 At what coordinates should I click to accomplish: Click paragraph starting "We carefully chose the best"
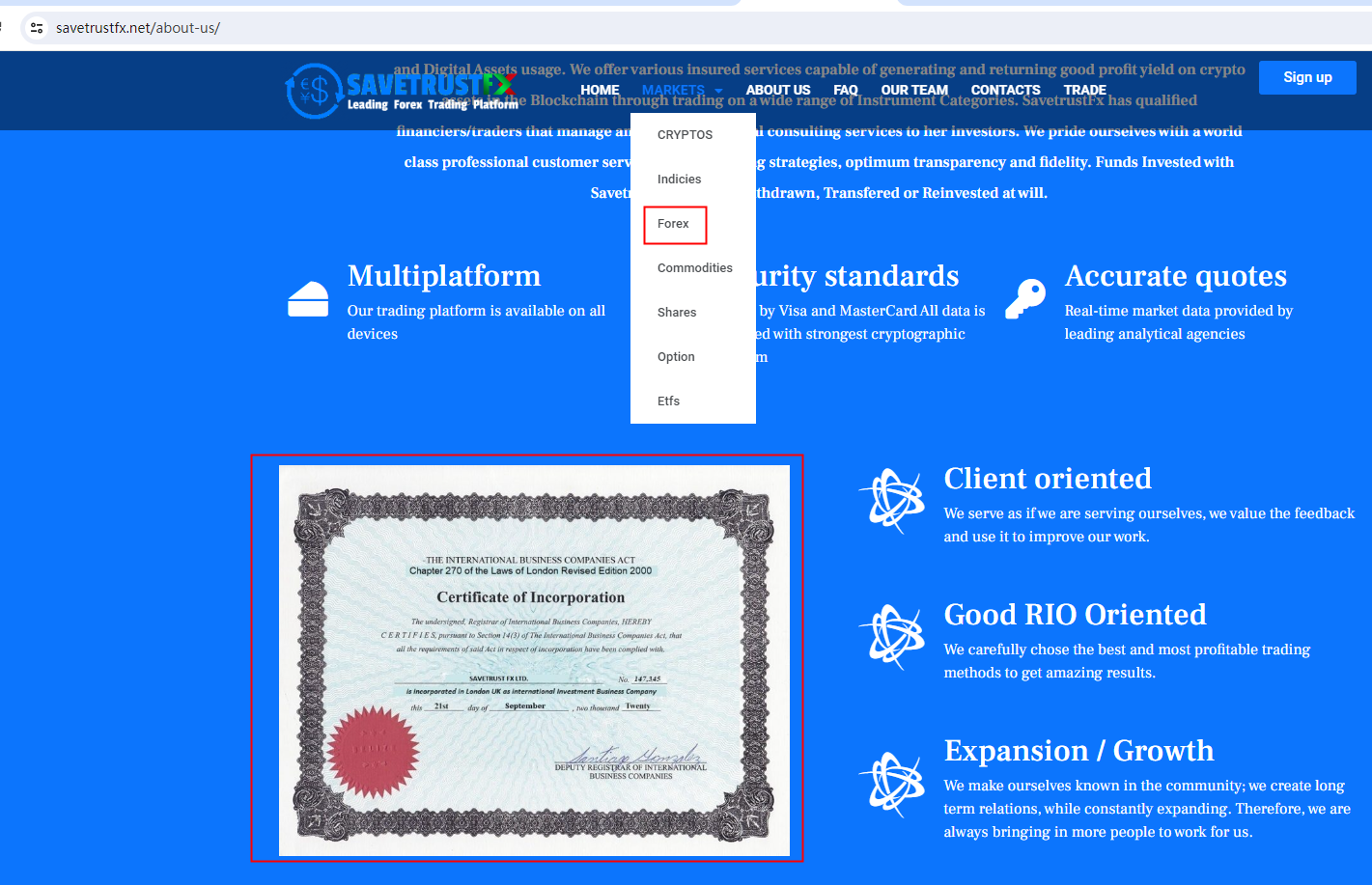[1127, 661]
